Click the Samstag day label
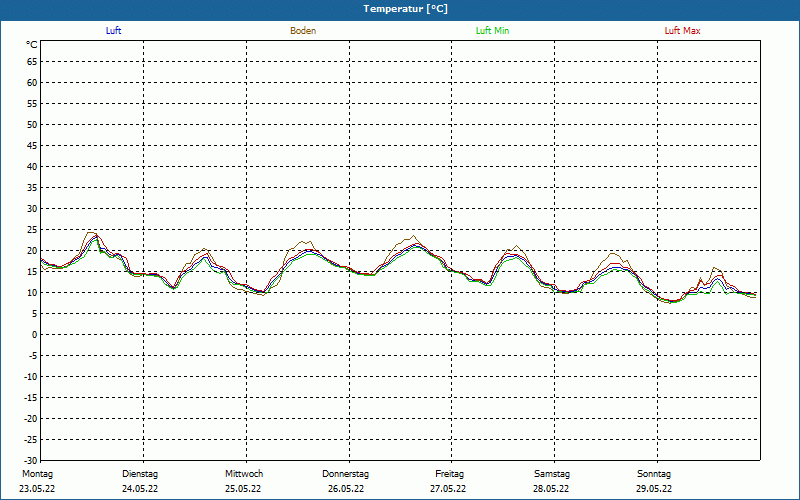The width and height of the screenshot is (800, 500). (552, 474)
